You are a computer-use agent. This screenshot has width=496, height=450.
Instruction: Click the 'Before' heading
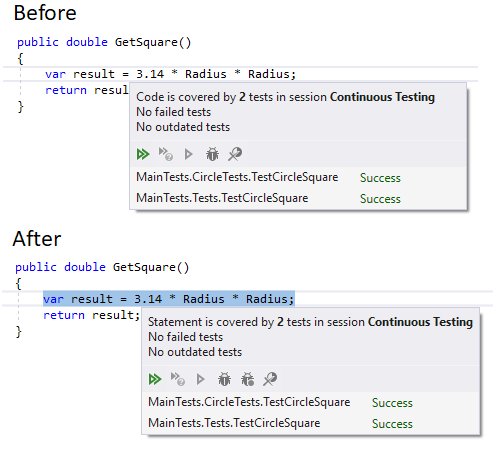[x=45, y=13]
